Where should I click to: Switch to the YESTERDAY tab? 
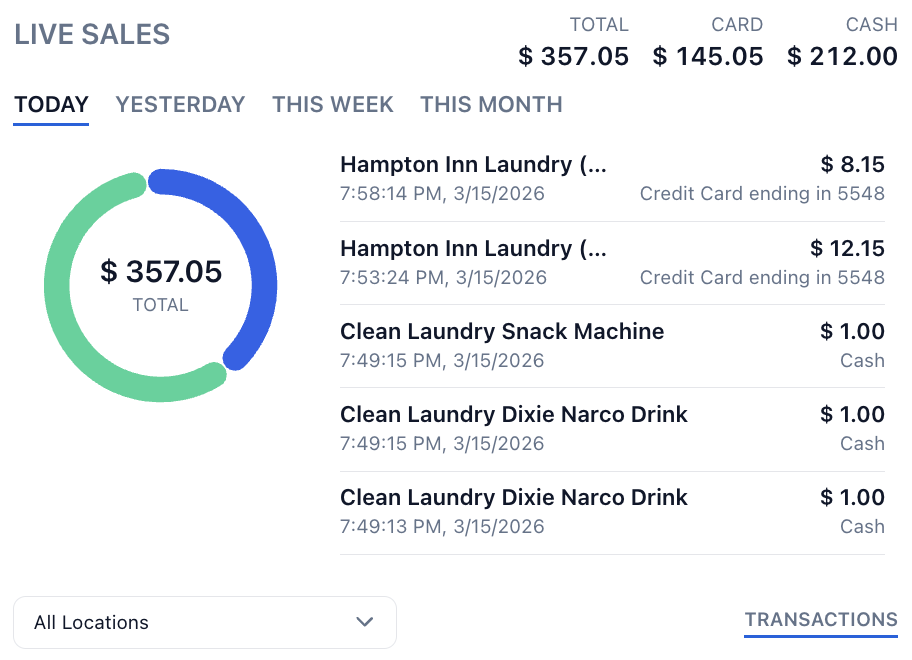tap(180, 104)
